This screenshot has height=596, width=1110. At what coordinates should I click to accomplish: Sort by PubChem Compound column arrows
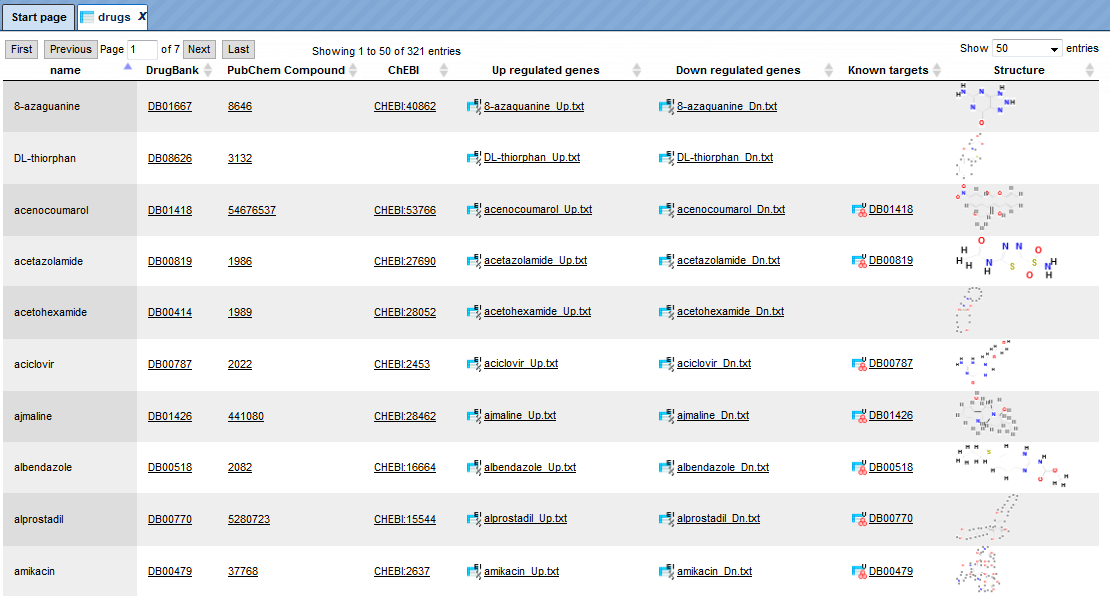coord(353,70)
